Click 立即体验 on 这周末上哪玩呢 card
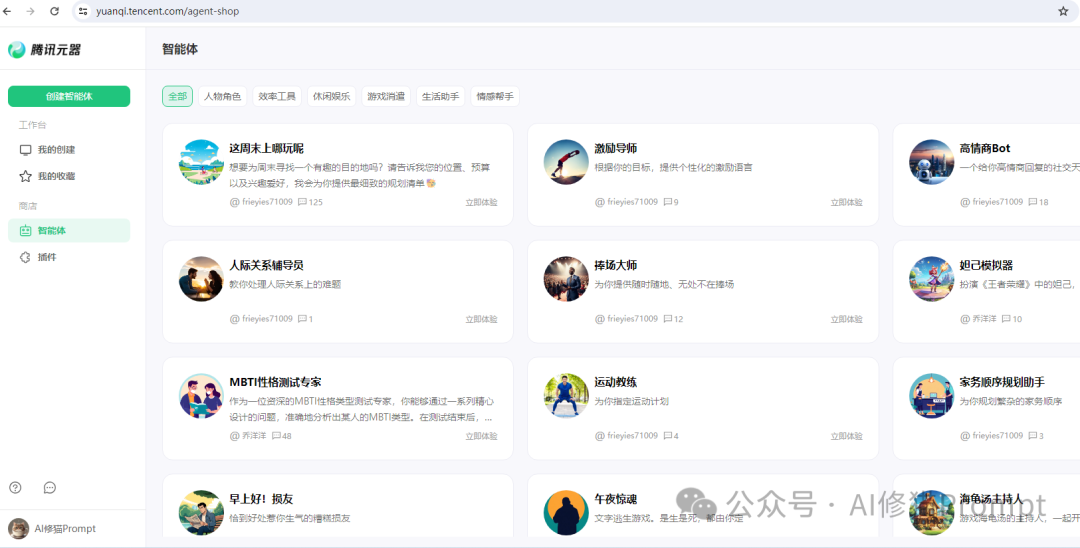Screen dimensions: 1080x548 click(x=481, y=202)
